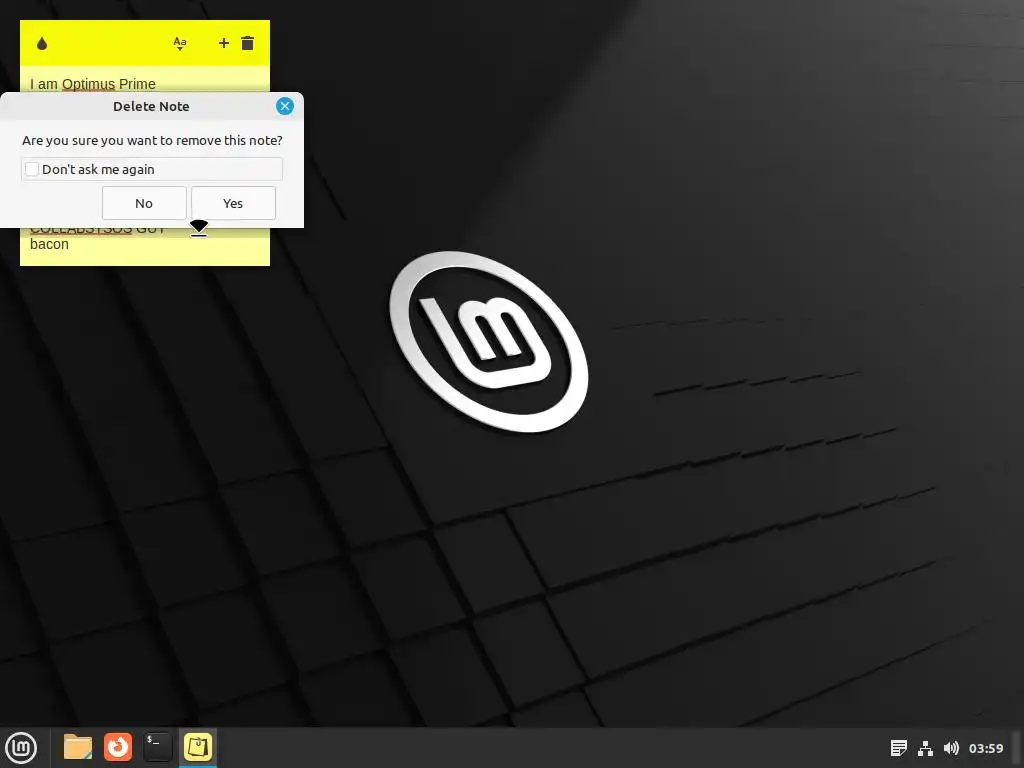Confirm deletion with the Yes button
This screenshot has width=1024, height=768.
(x=233, y=203)
